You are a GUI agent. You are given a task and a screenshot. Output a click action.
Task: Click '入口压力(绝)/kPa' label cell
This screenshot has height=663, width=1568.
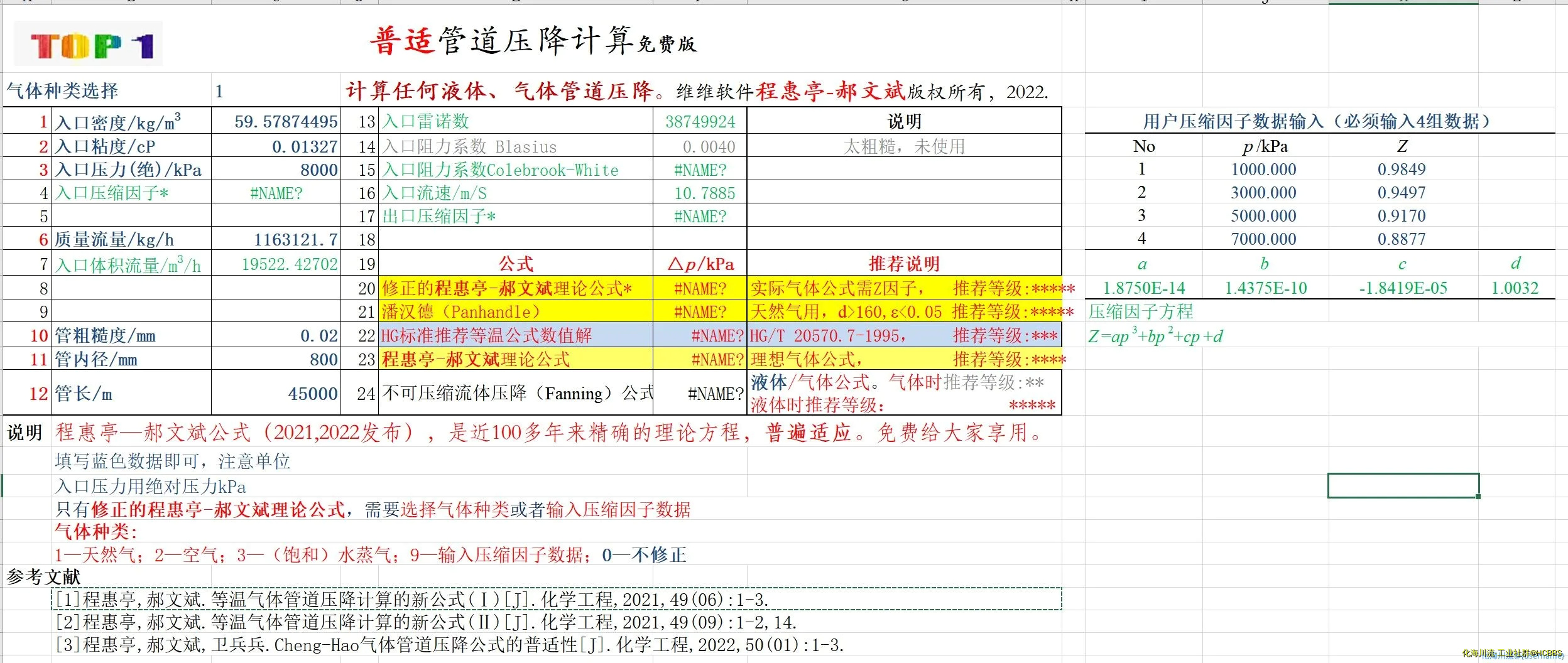132,170
